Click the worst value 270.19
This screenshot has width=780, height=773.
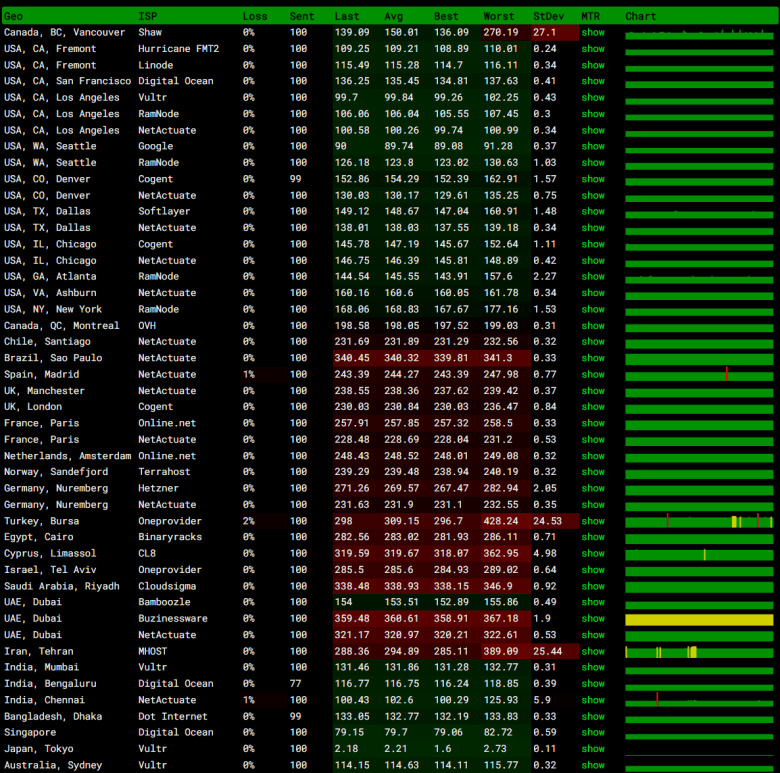pyautogui.click(x=501, y=32)
